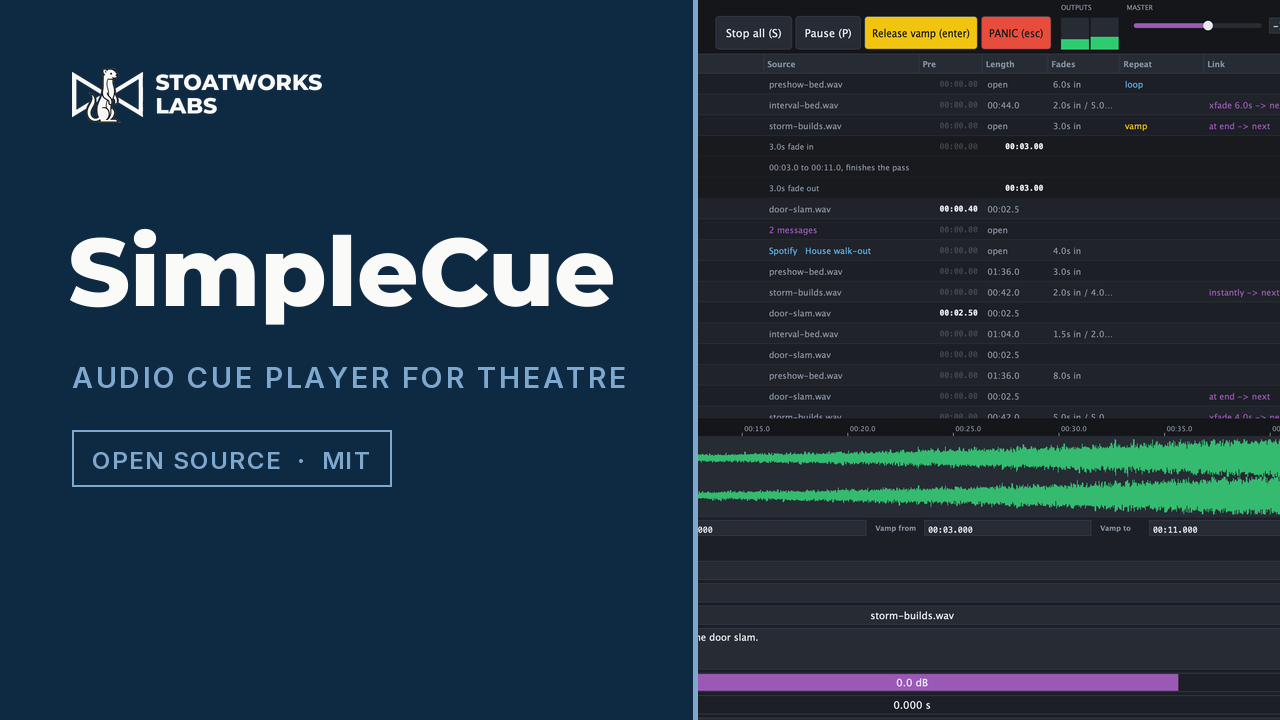Click the notes field ending 'door slam.'
This screenshot has width=1280, height=720.
click(989, 648)
